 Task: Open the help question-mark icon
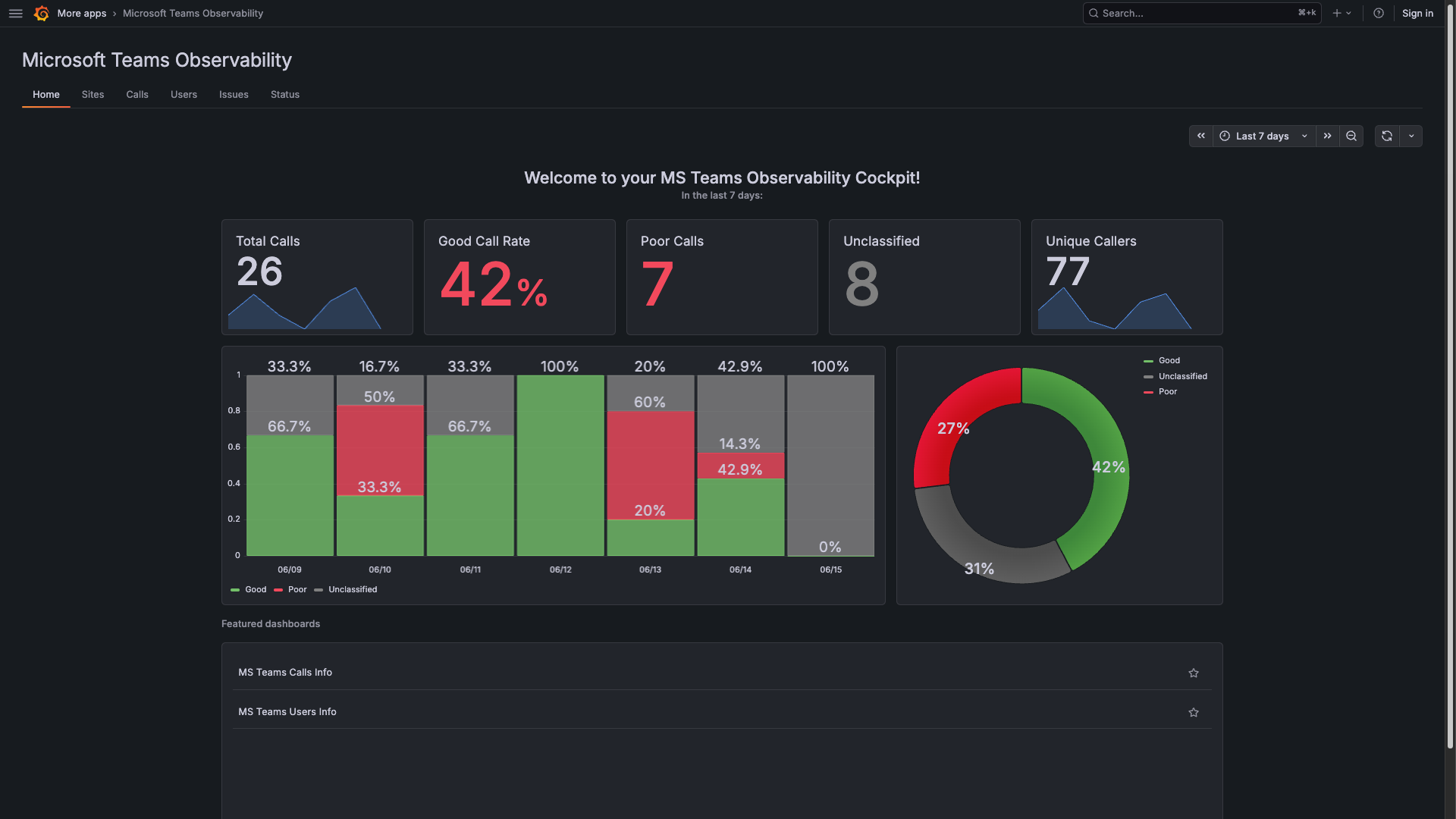[1379, 13]
